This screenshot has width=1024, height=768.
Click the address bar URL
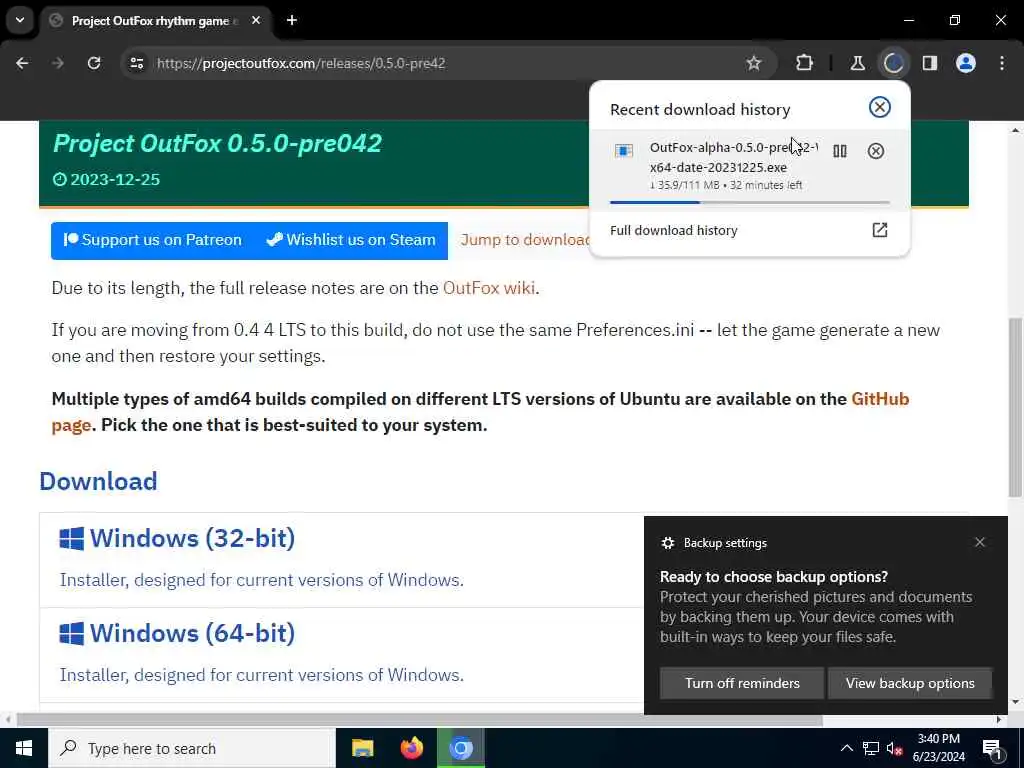click(x=301, y=63)
